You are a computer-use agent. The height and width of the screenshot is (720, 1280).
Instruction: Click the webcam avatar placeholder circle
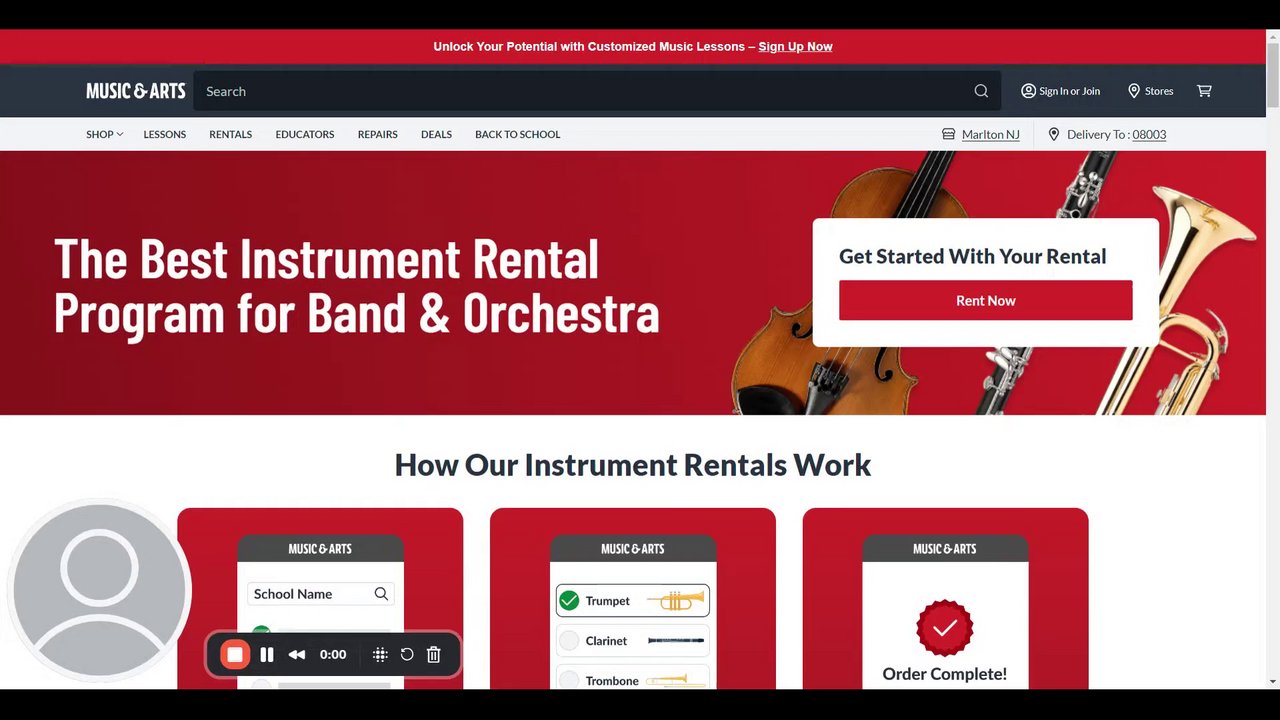click(x=99, y=590)
